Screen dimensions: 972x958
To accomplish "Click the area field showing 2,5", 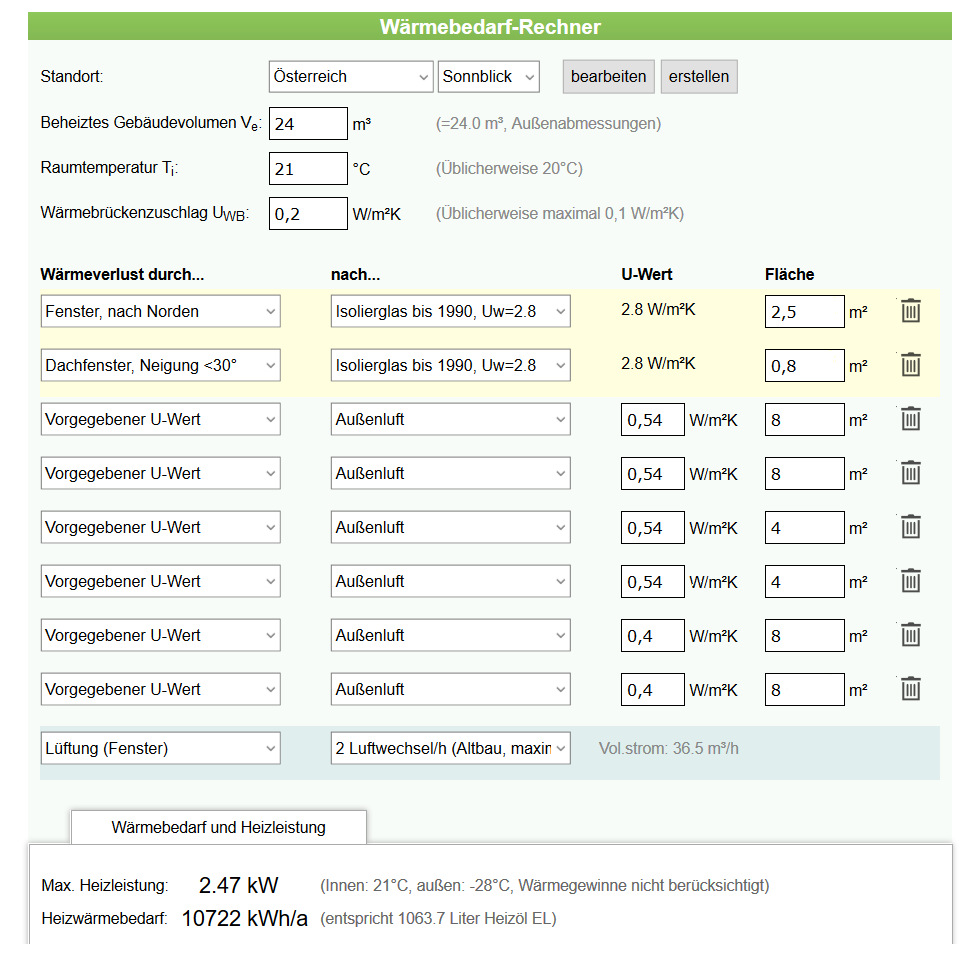I will click(805, 311).
